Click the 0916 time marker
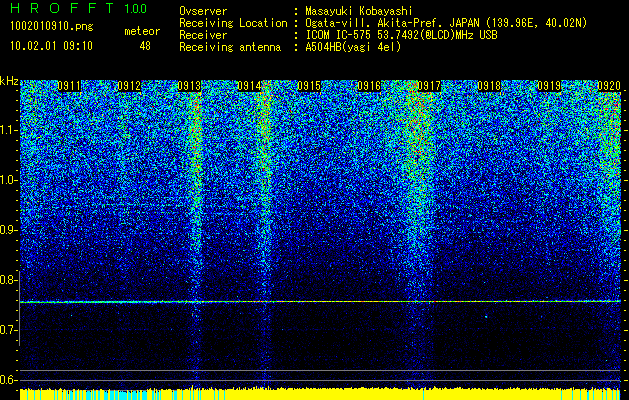Image resolution: width=629 pixels, height=400 pixels. (x=369, y=86)
